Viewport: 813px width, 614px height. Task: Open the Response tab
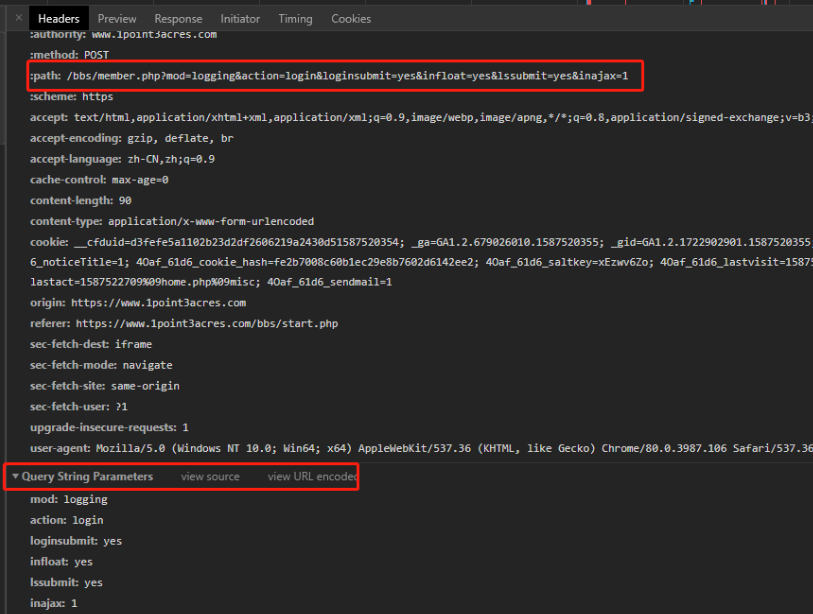pos(178,18)
